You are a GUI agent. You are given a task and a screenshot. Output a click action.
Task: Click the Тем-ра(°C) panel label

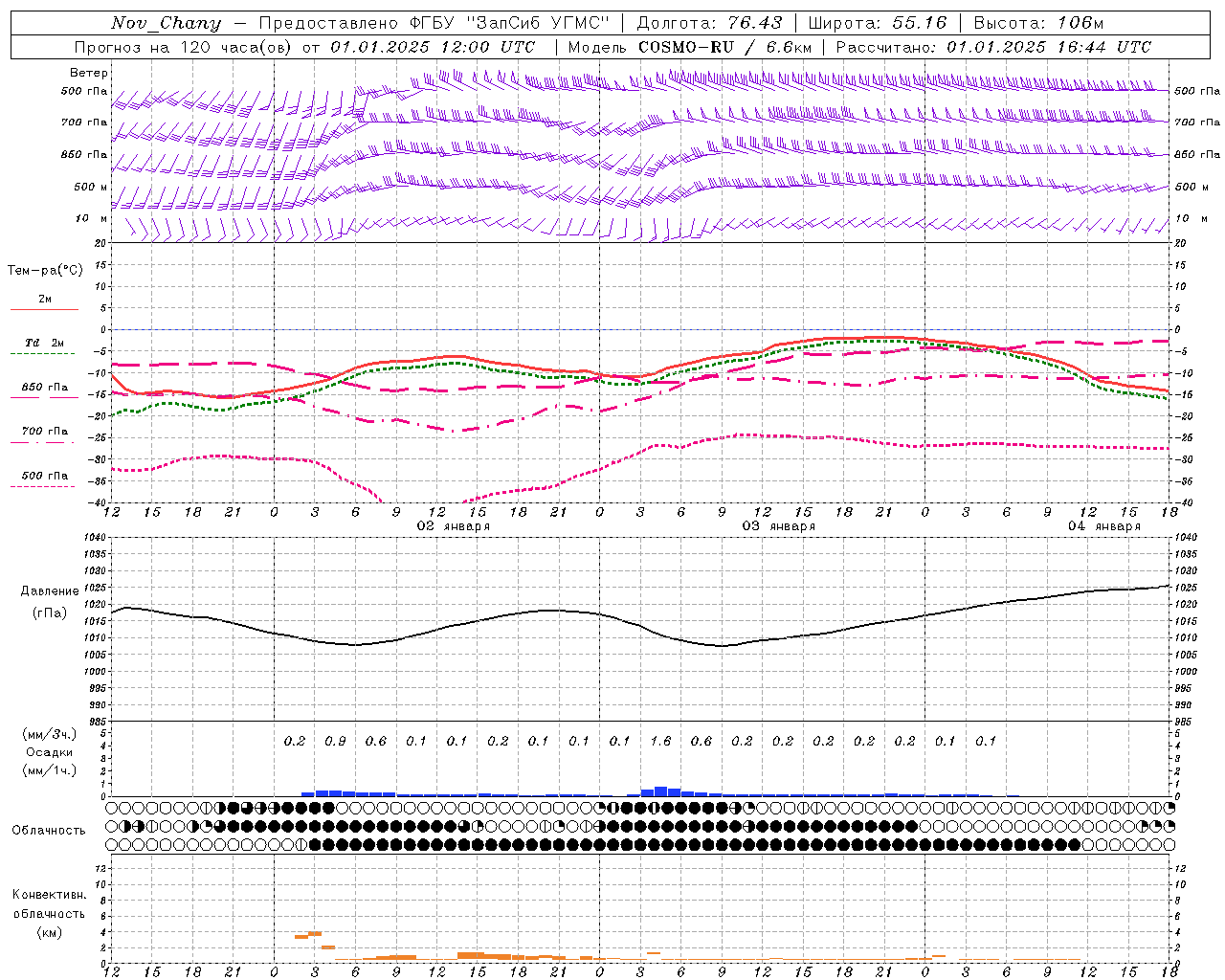(45, 271)
